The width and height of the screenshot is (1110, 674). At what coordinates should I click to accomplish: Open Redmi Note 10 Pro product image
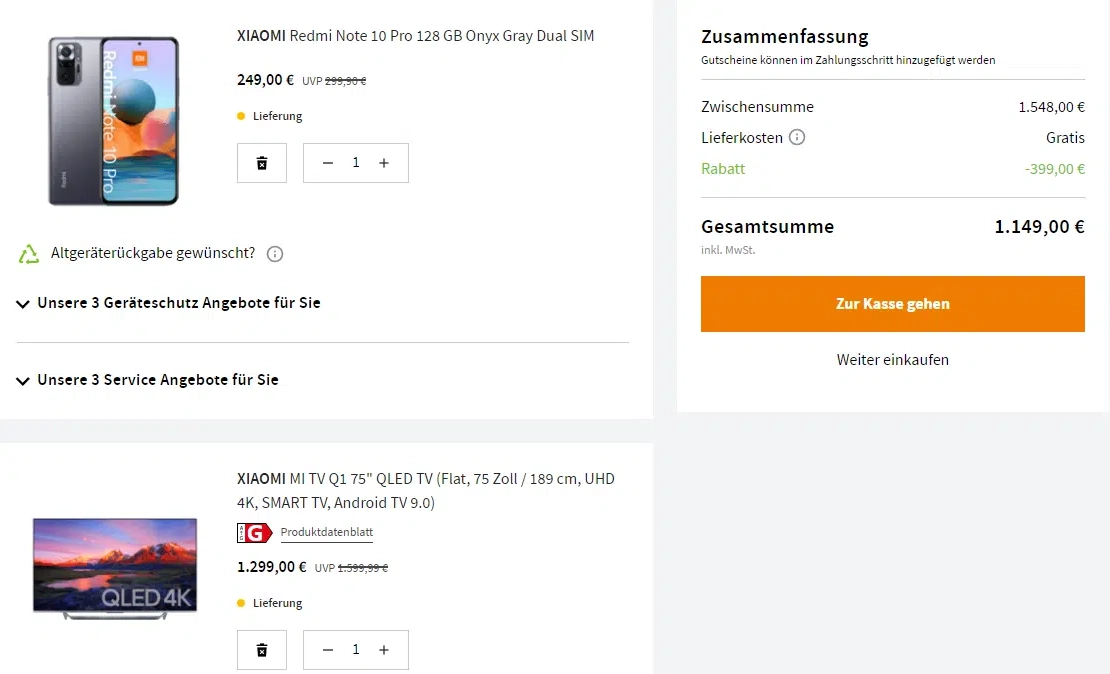pyautogui.click(x=113, y=120)
